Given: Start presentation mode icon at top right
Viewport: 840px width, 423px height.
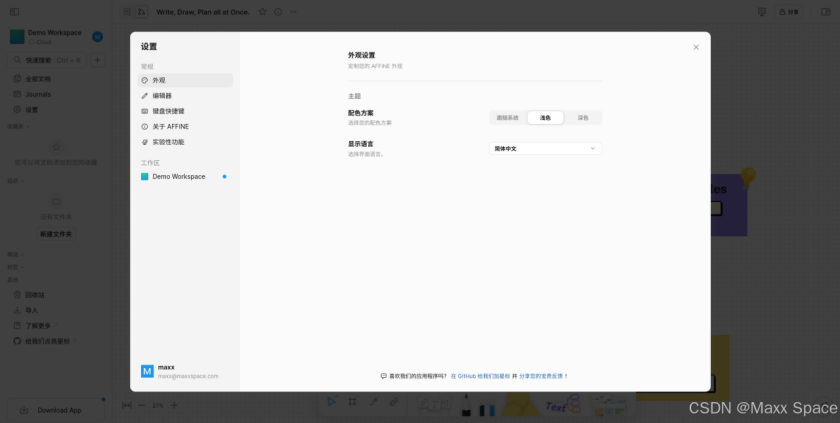Looking at the screenshot, I should click(x=761, y=12).
